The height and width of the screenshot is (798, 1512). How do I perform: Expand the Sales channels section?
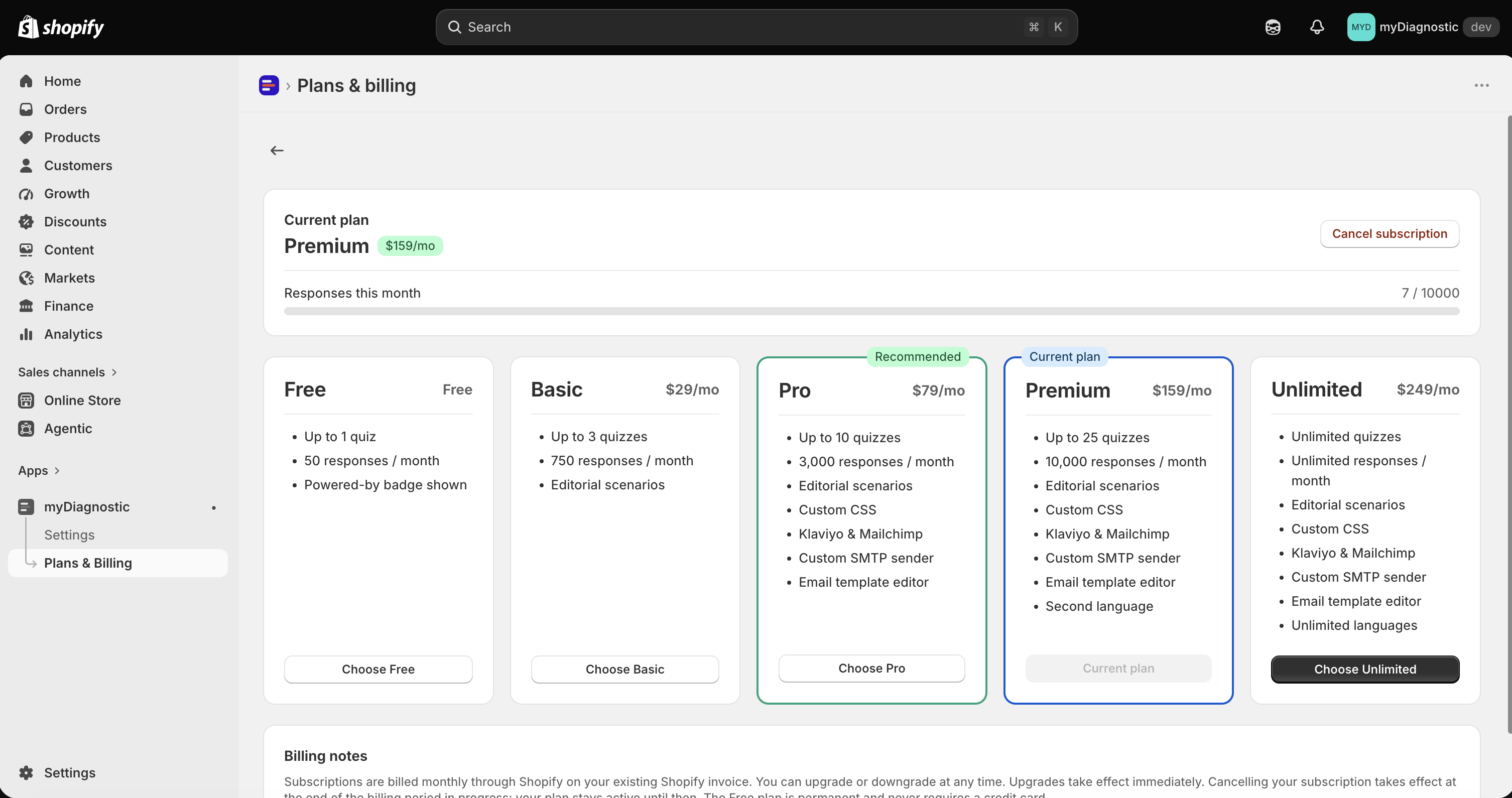coord(67,372)
